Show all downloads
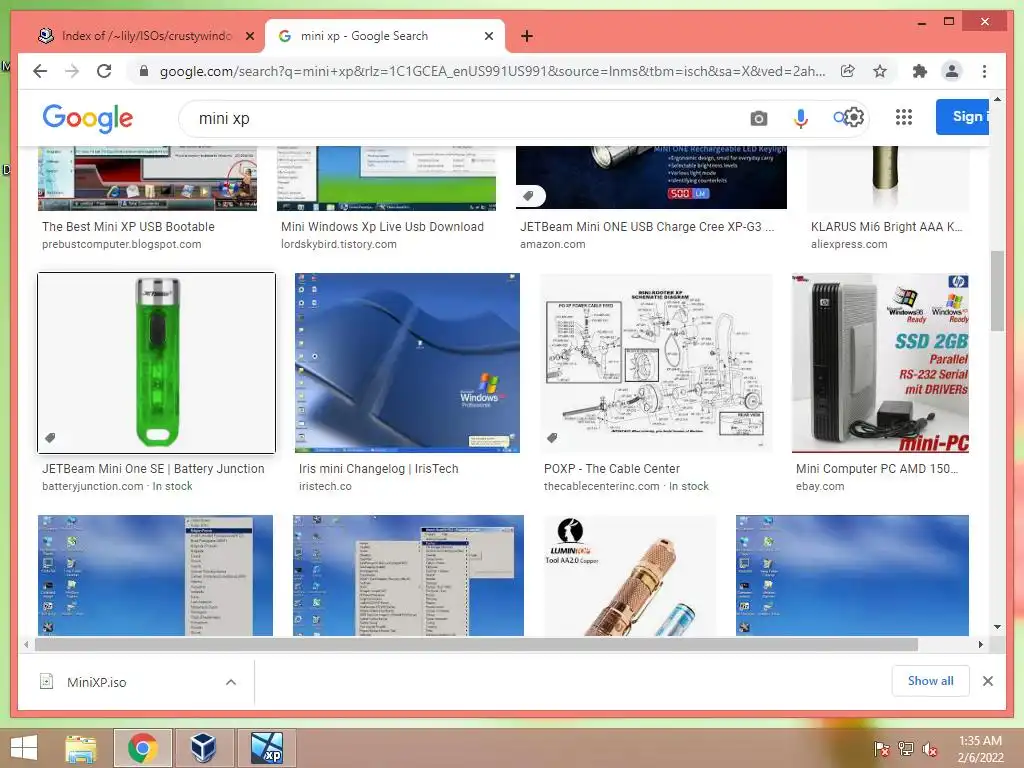 pyautogui.click(x=931, y=680)
